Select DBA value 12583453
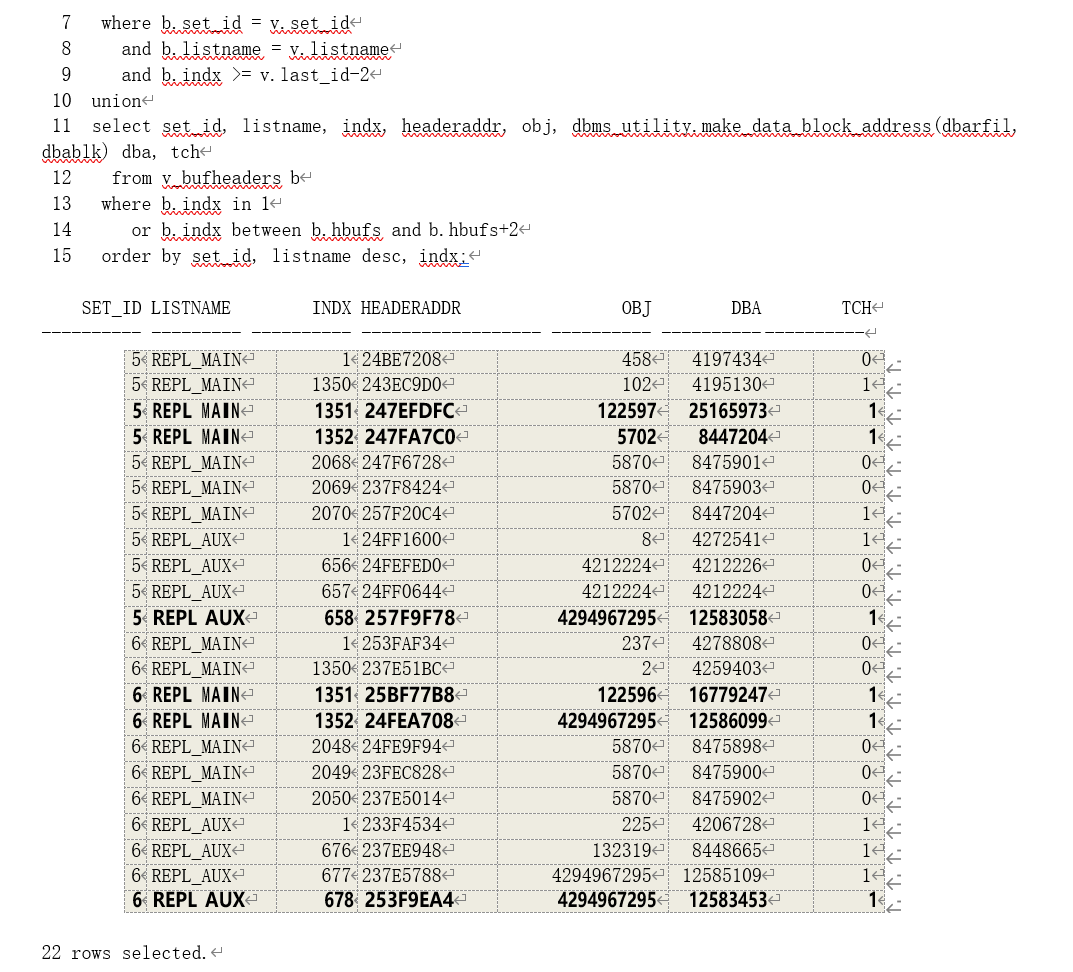This screenshot has width=1073, height=972. click(728, 901)
